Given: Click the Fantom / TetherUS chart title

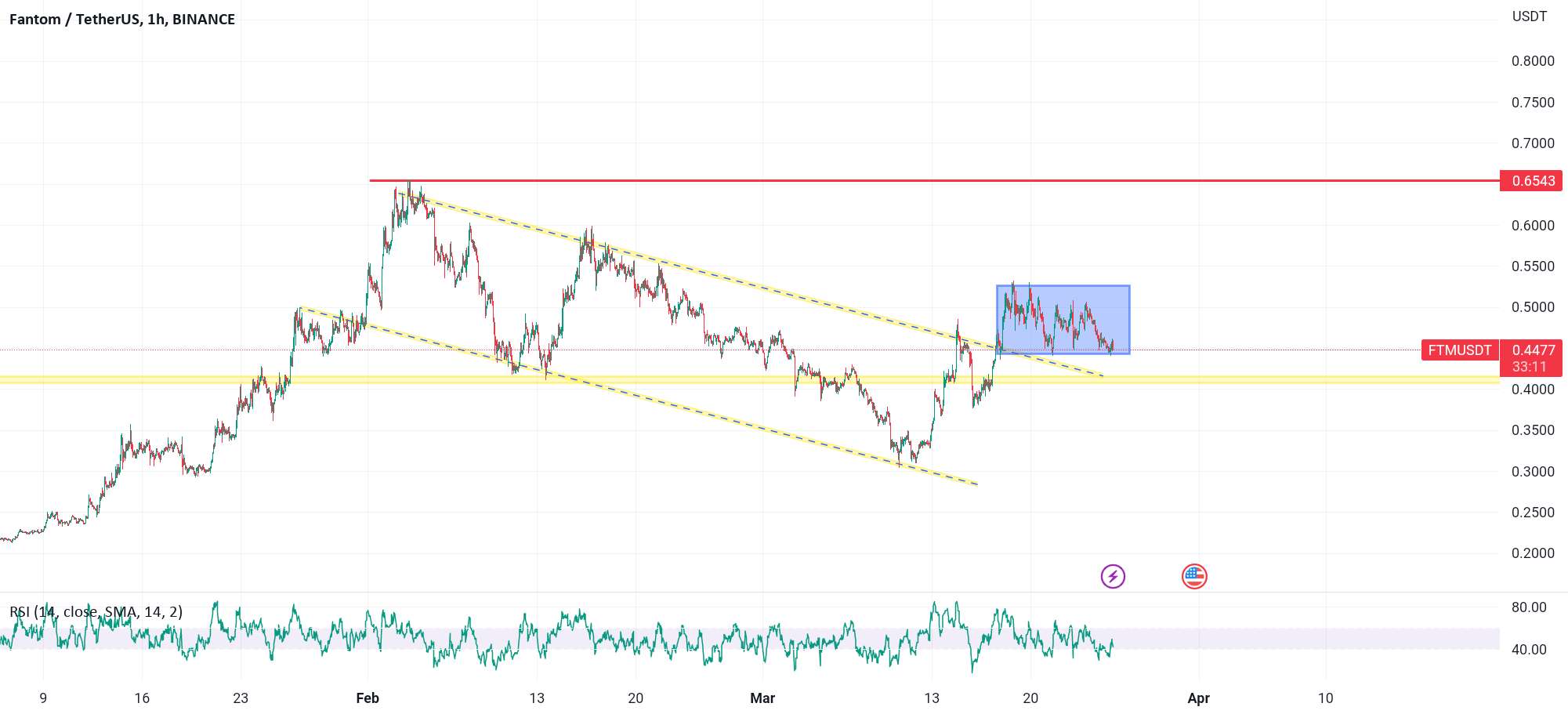Looking at the screenshot, I should [122, 20].
